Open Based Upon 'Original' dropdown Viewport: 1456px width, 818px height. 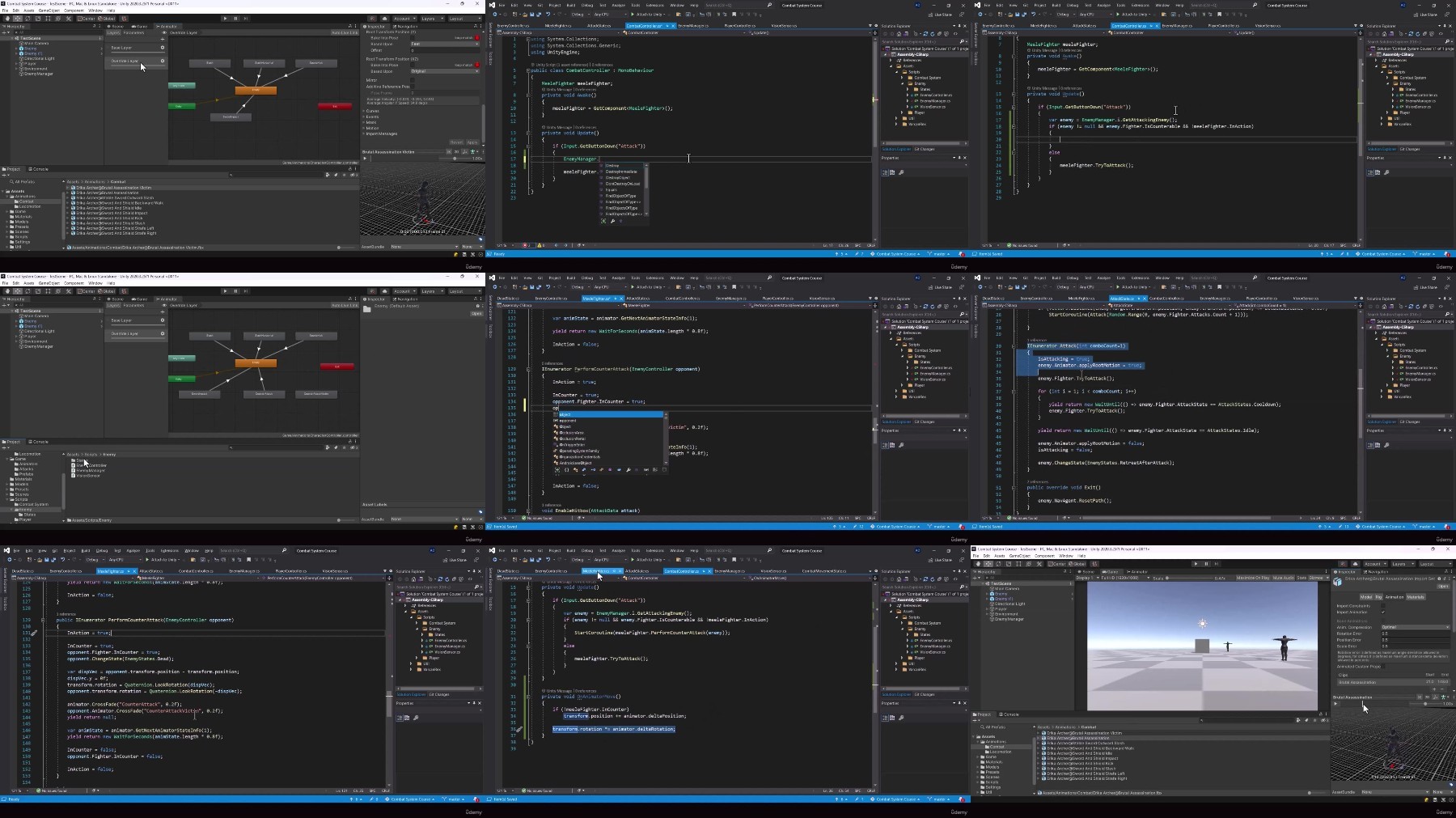click(x=445, y=71)
